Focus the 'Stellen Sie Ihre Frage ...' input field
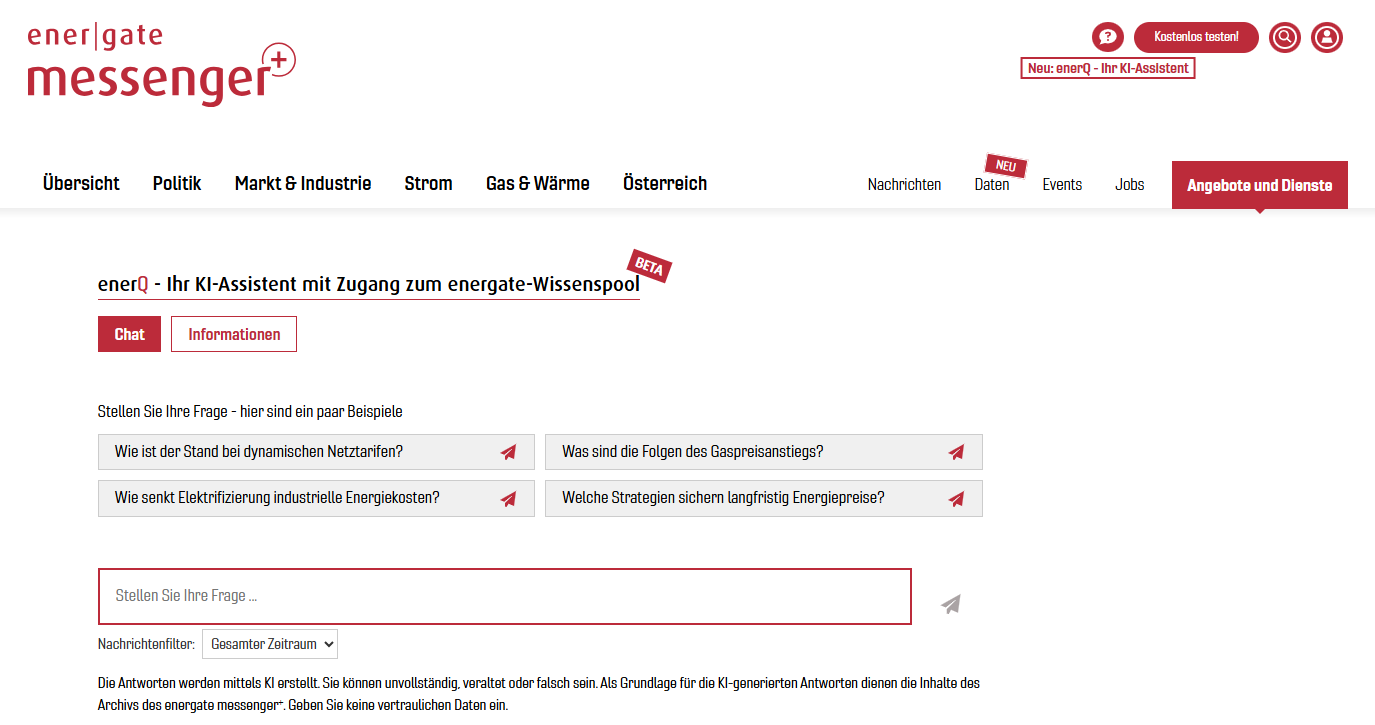This screenshot has width=1375, height=725. click(x=505, y=596)
